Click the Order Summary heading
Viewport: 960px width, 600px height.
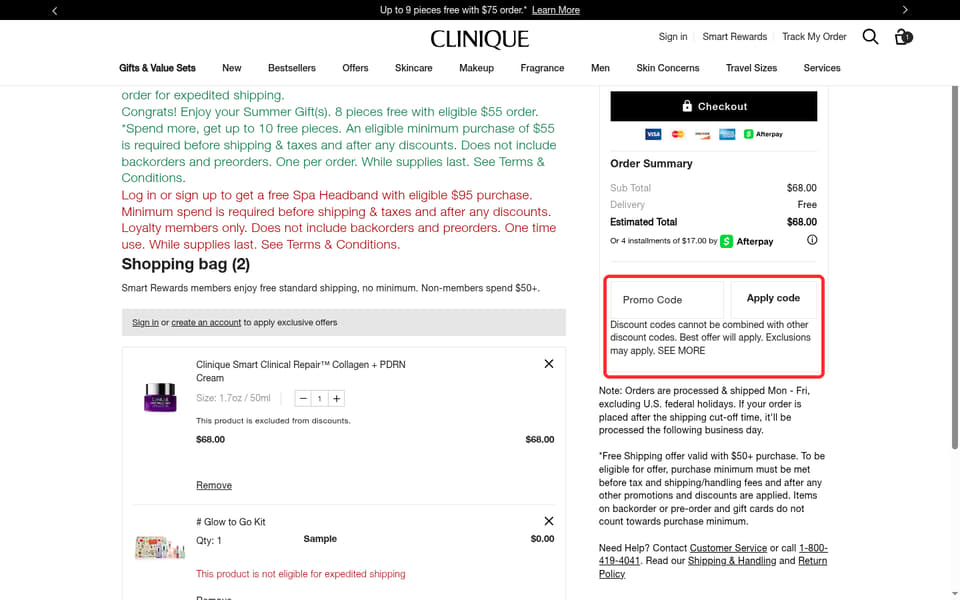click(651, 163)
